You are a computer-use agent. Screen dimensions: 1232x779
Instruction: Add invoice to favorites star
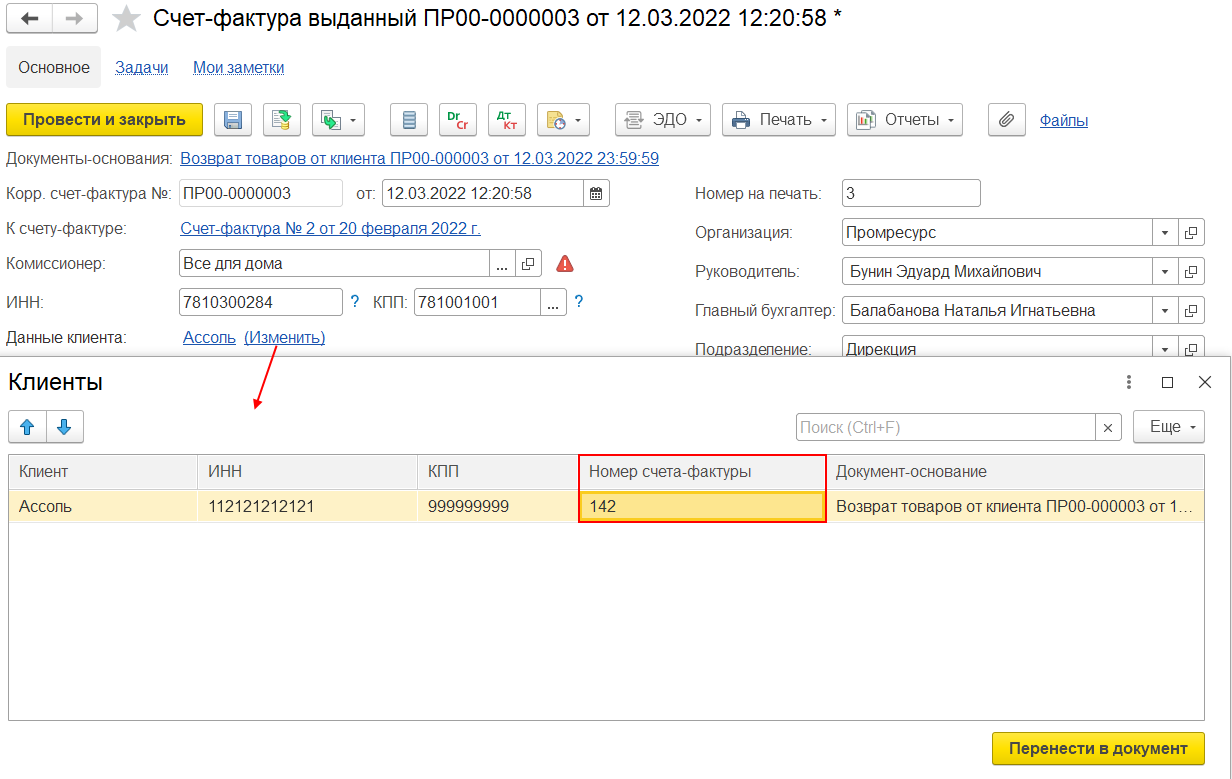(x=125, y=18)
